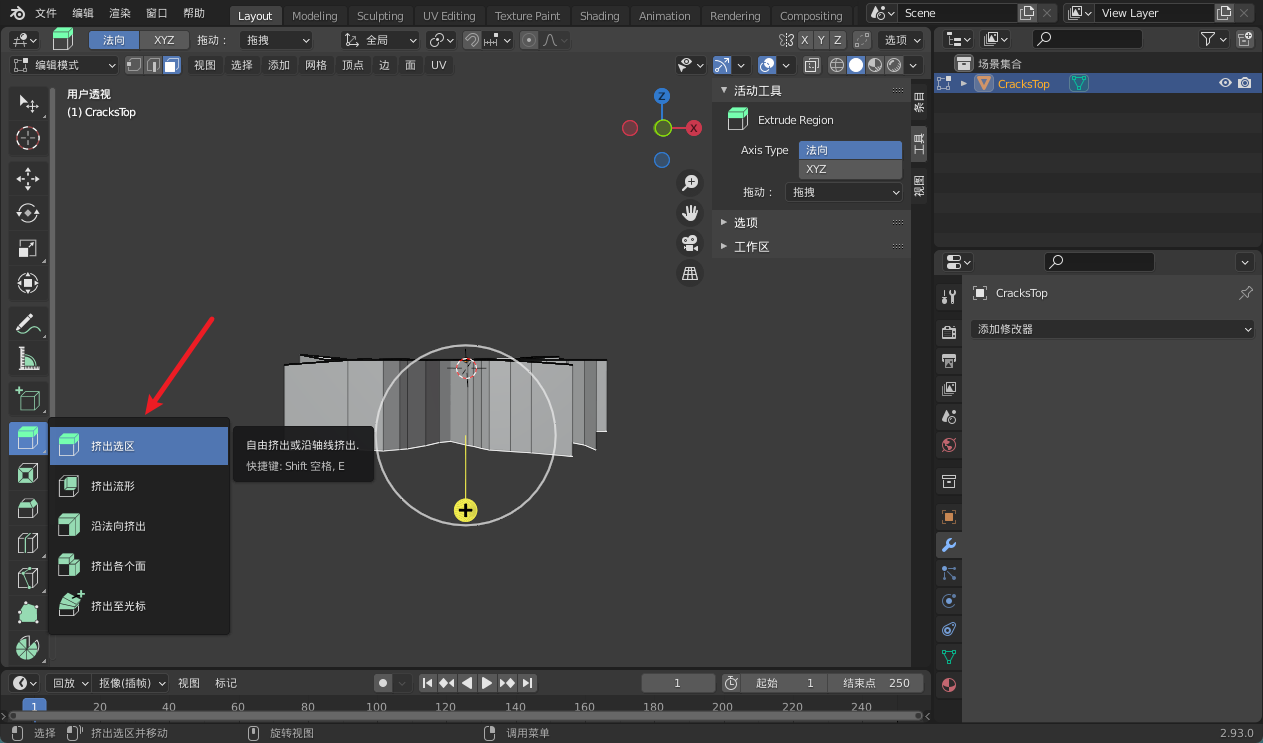Screen dimensions: 1263x743
Task: Choose 挤出流形 from the extrude flyout
Action: pyautogui.click(x=140, y=486)
